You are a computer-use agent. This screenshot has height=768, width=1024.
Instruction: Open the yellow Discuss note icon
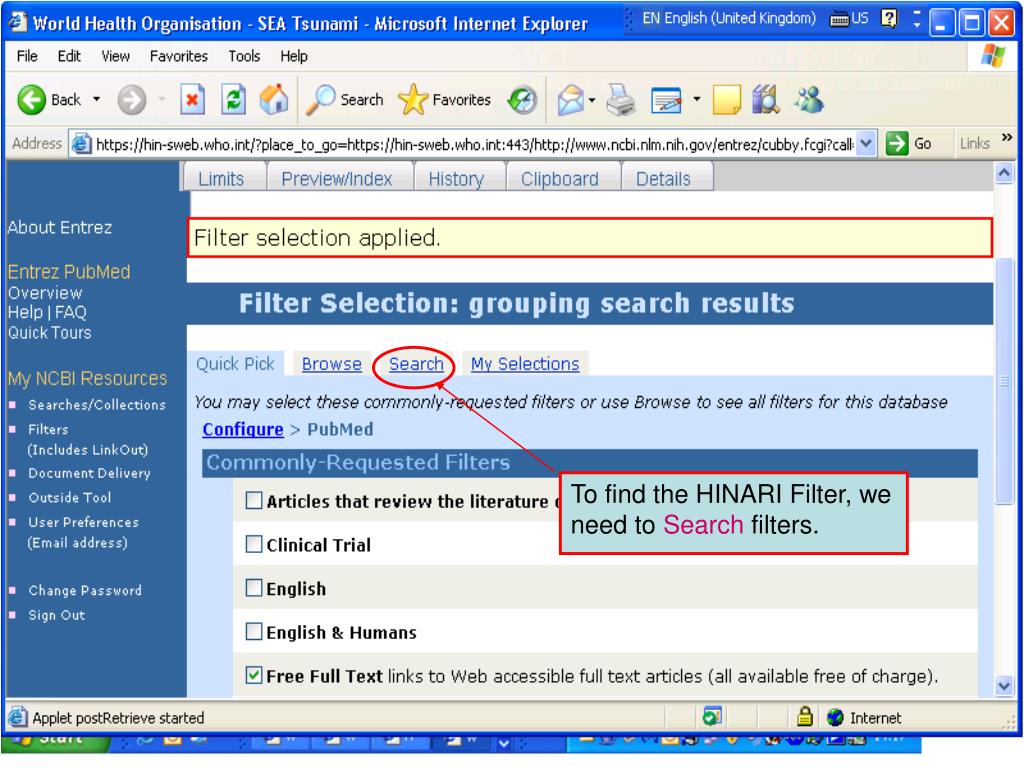pos(726,100)
